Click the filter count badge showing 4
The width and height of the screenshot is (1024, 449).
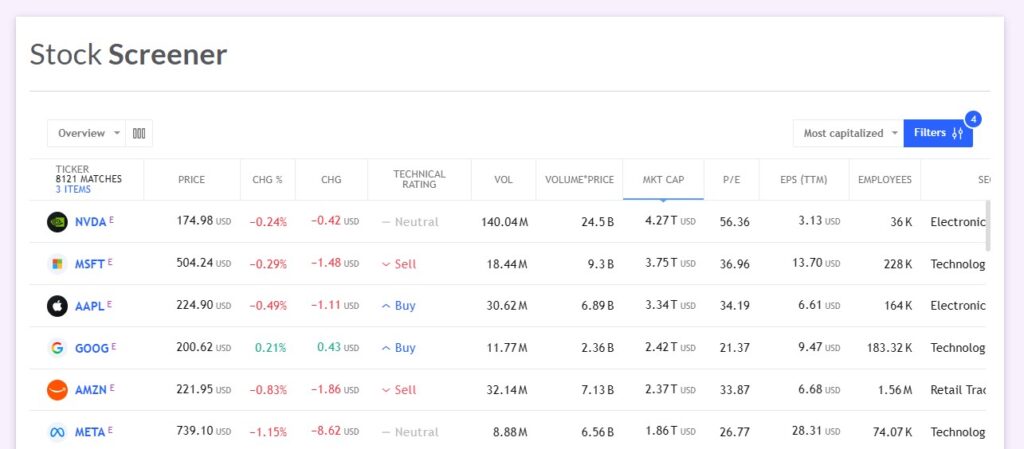[973, 119]
